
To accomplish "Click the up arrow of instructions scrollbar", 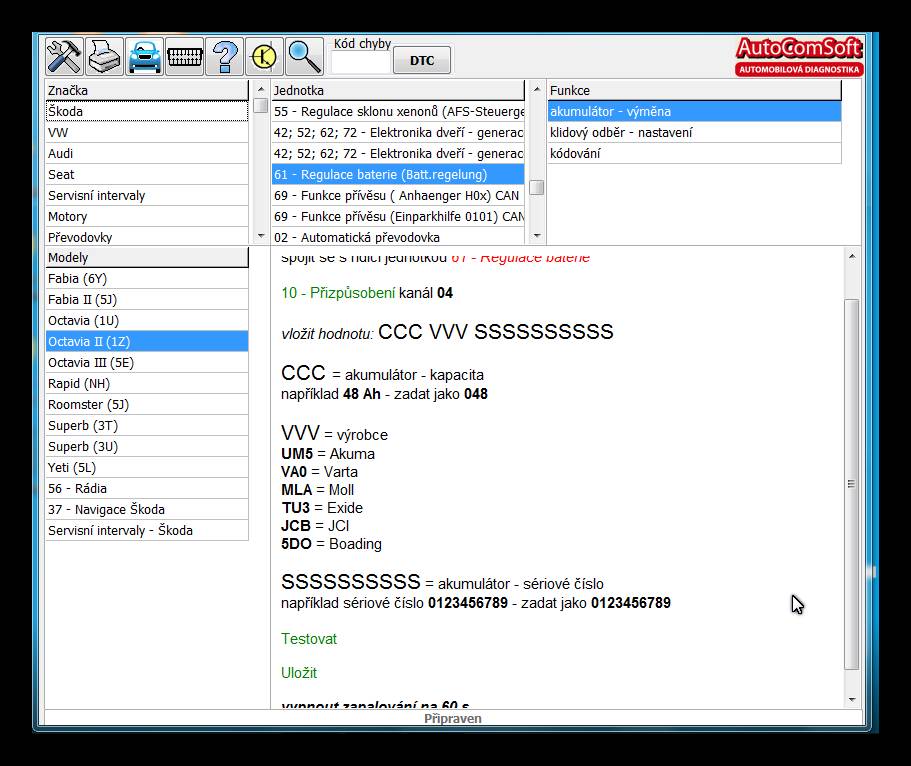I will point(852,256).
